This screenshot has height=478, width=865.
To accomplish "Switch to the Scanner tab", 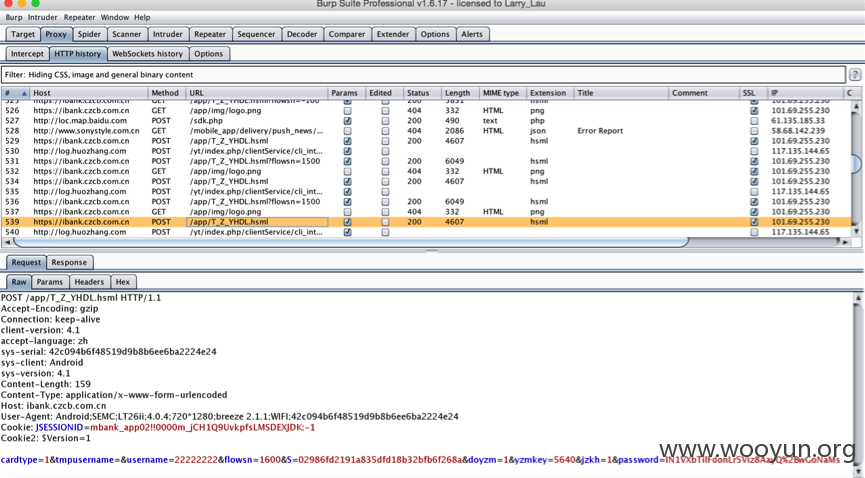I will click(x=126, y=34).
